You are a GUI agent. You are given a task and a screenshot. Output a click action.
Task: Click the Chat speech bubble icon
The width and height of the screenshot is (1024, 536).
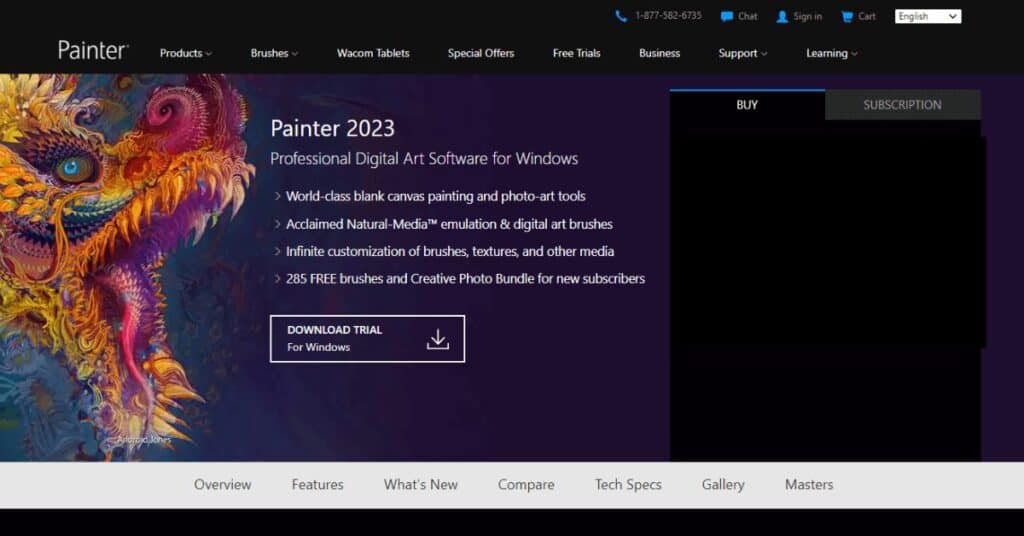726,17
